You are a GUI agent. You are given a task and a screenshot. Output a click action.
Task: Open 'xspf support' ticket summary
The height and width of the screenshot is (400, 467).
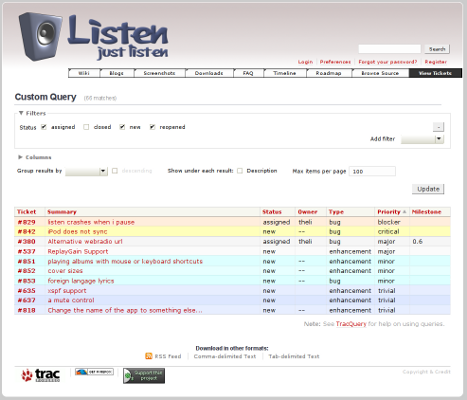point(67,291)
